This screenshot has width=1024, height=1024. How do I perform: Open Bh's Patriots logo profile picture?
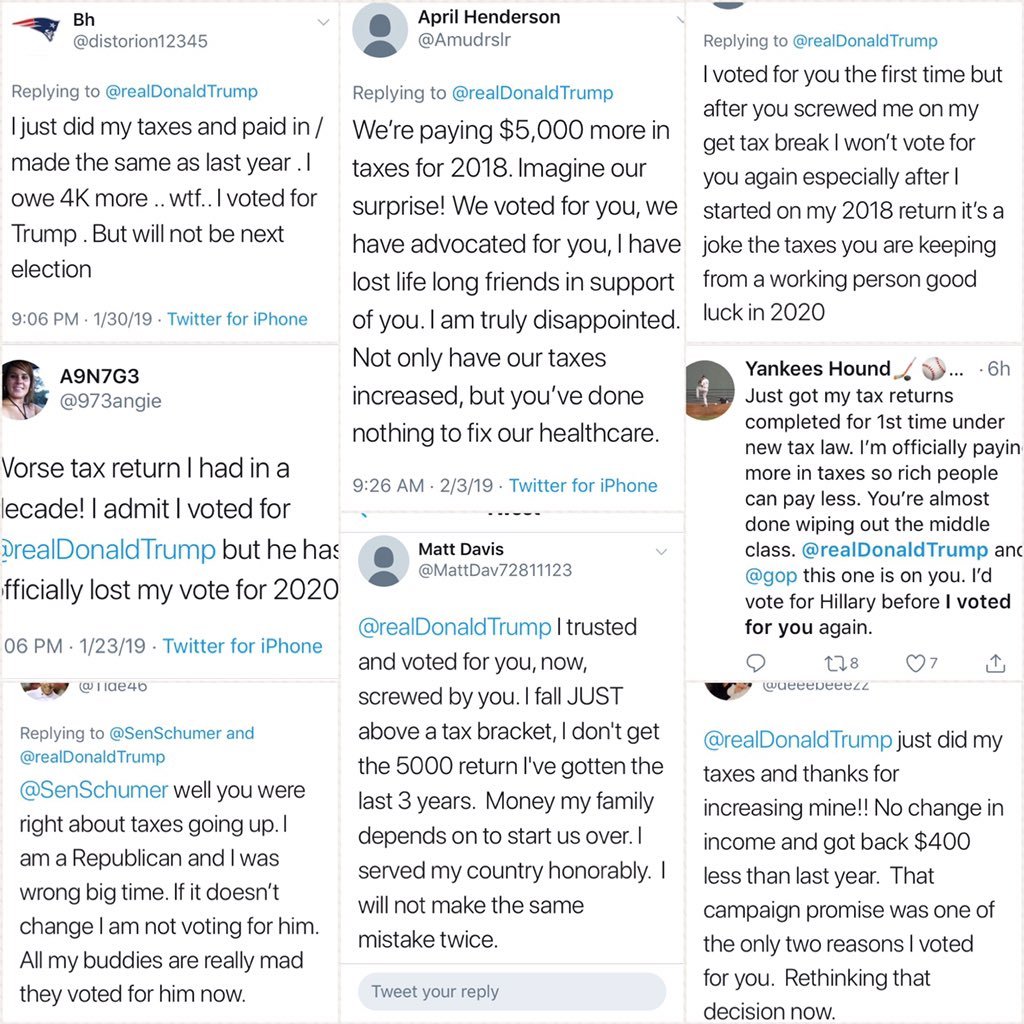(x=36, y=27)
